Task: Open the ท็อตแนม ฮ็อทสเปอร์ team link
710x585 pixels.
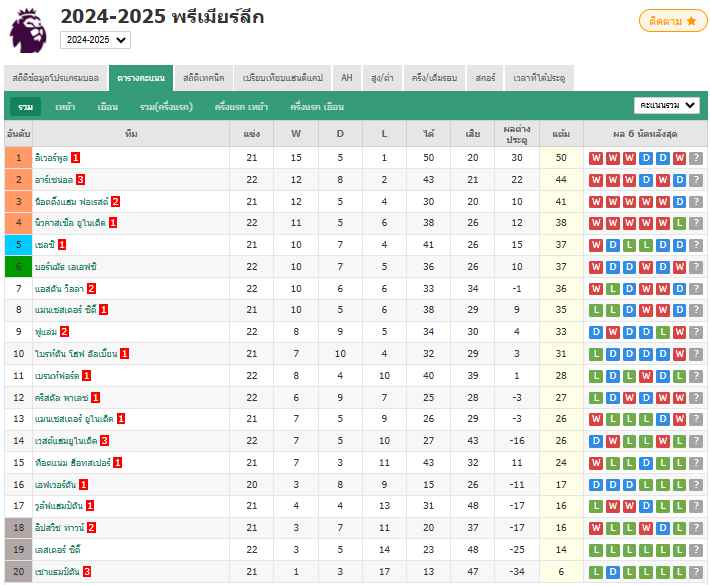Action: pyautogui.click(x=73, y=463)
